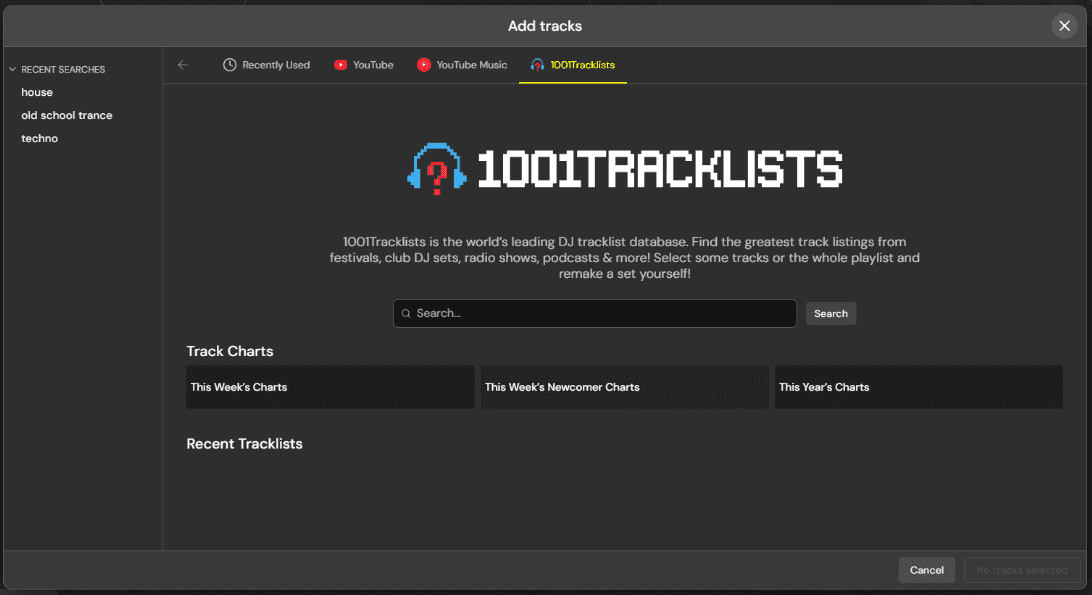The image size is (1092, 595).
Task: Open the Recently Used tab
Action: tap(267, 64)
